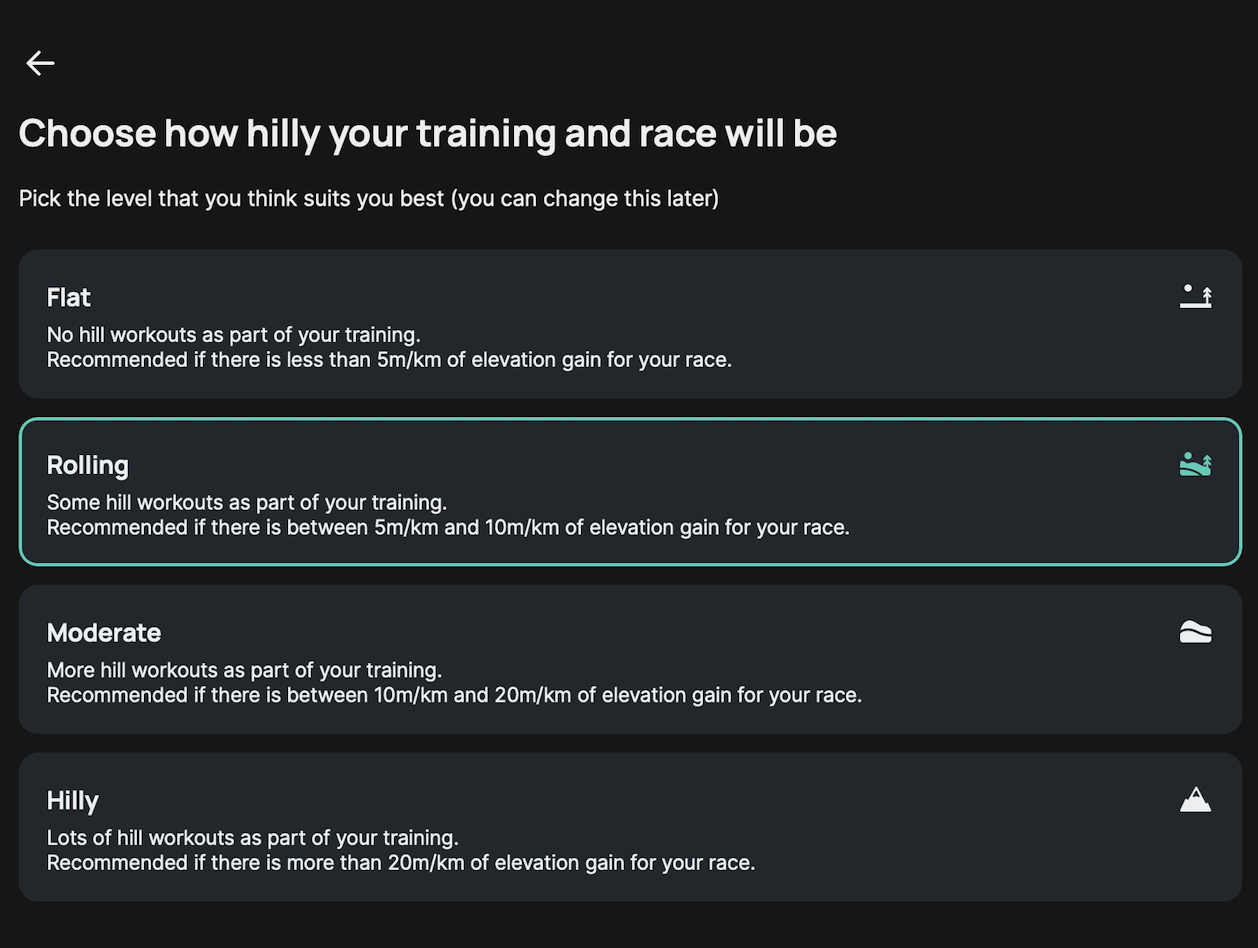Select the Rolling option title
The image size is (1258, 948).
click(x=88, y=466)
